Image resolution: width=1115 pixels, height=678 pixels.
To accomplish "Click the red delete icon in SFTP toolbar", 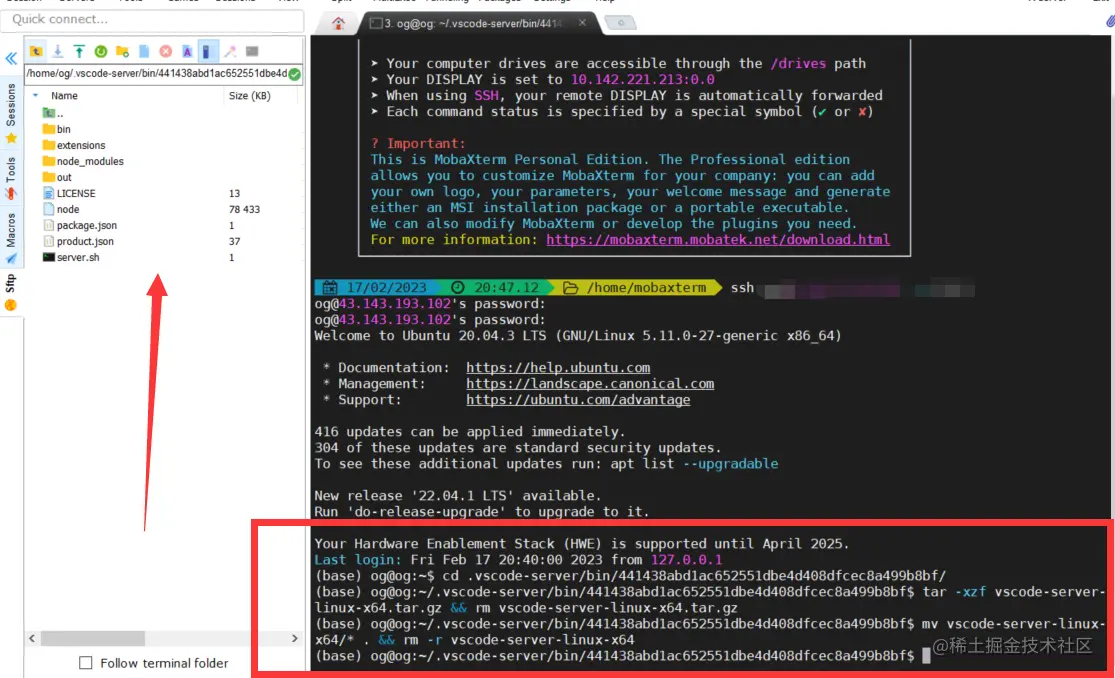I will coord(166,51).
